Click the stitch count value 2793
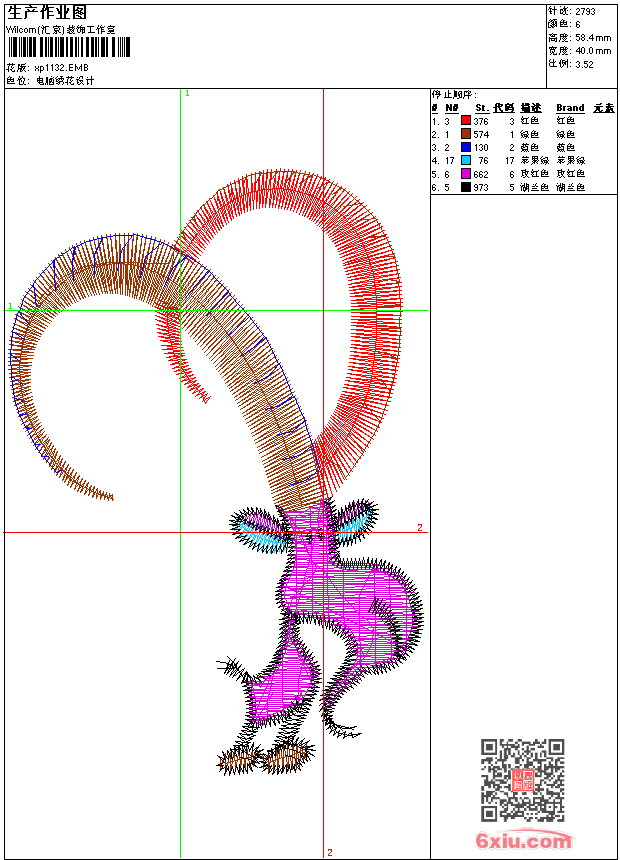 (585, 11)
